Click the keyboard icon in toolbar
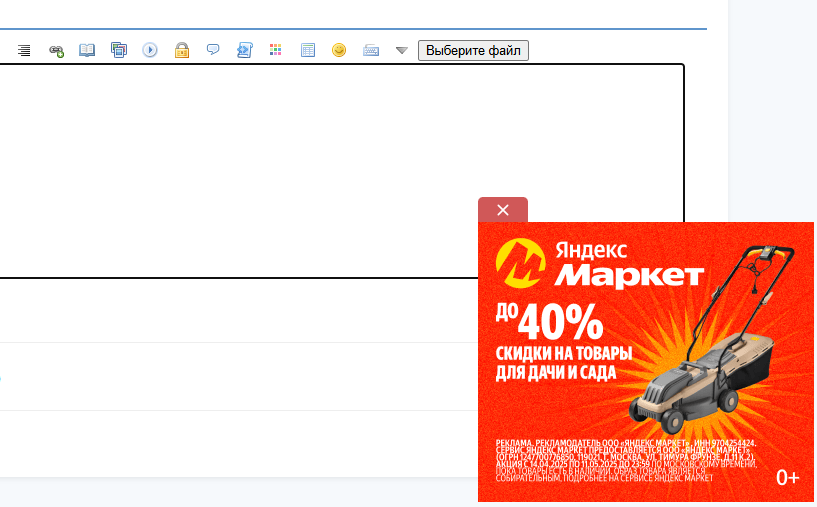Viewport: 817px width, 507px height. (371, 51)
